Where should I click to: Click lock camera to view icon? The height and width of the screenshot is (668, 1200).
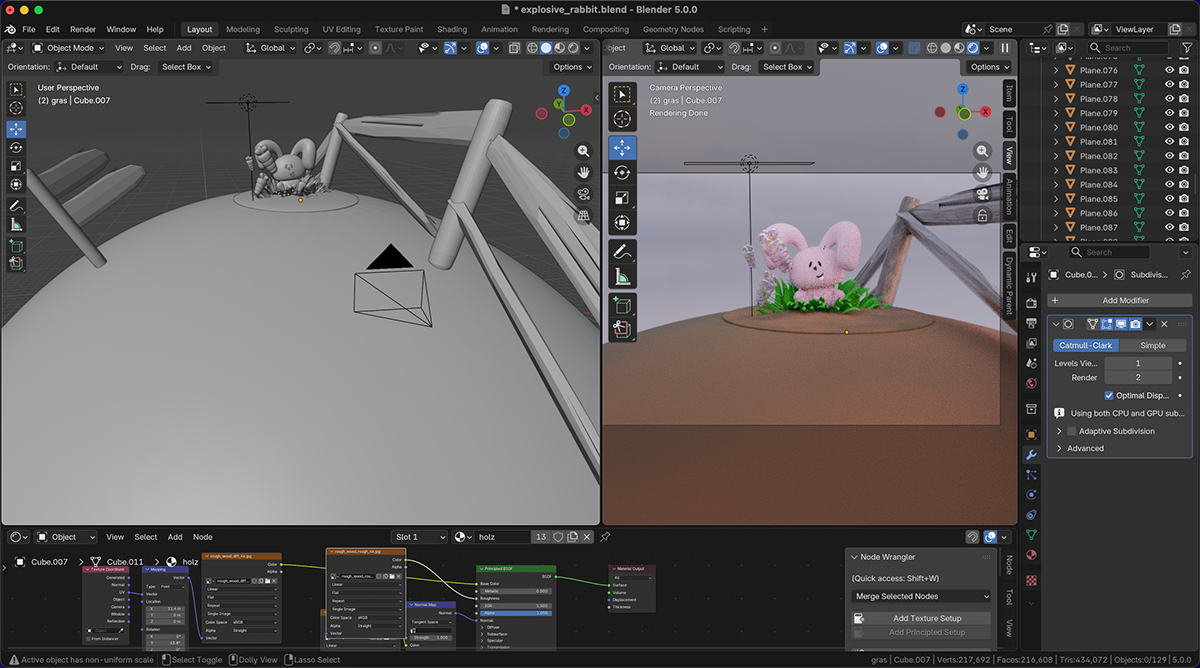[x=983, y=215]
